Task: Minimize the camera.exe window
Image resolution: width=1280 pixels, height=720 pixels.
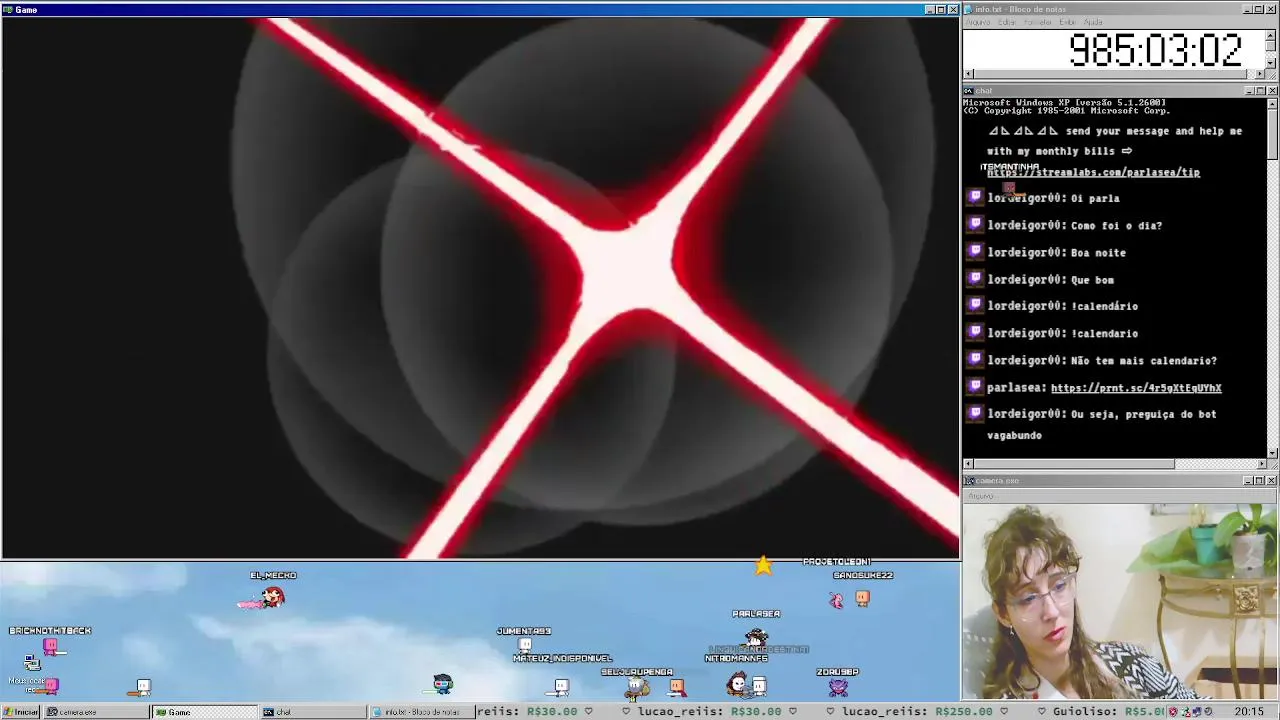Action: pos(1248,481)
